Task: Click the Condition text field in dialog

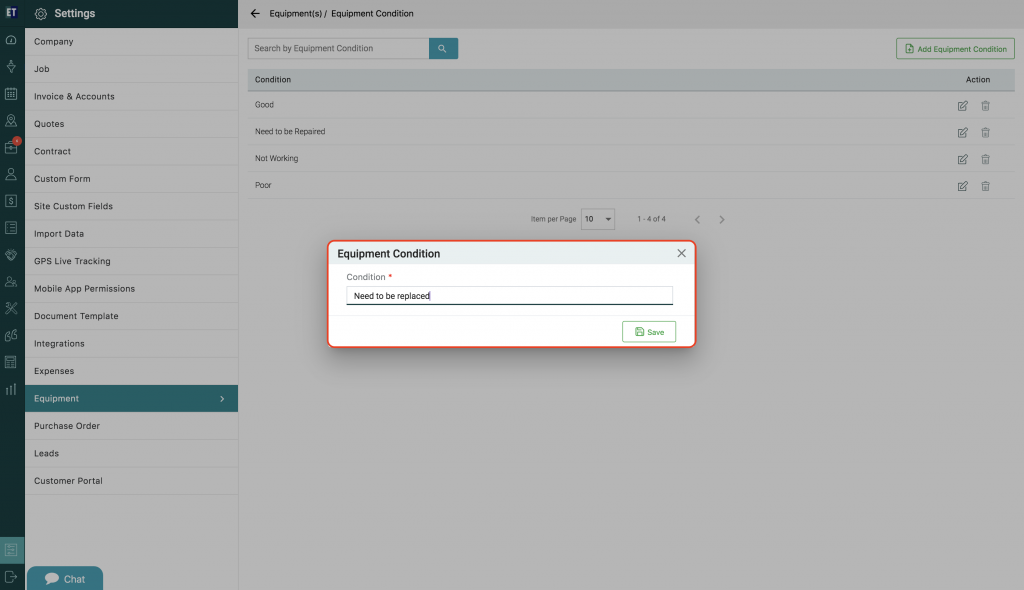Action: pyautogui.click(x=509, y=295)
